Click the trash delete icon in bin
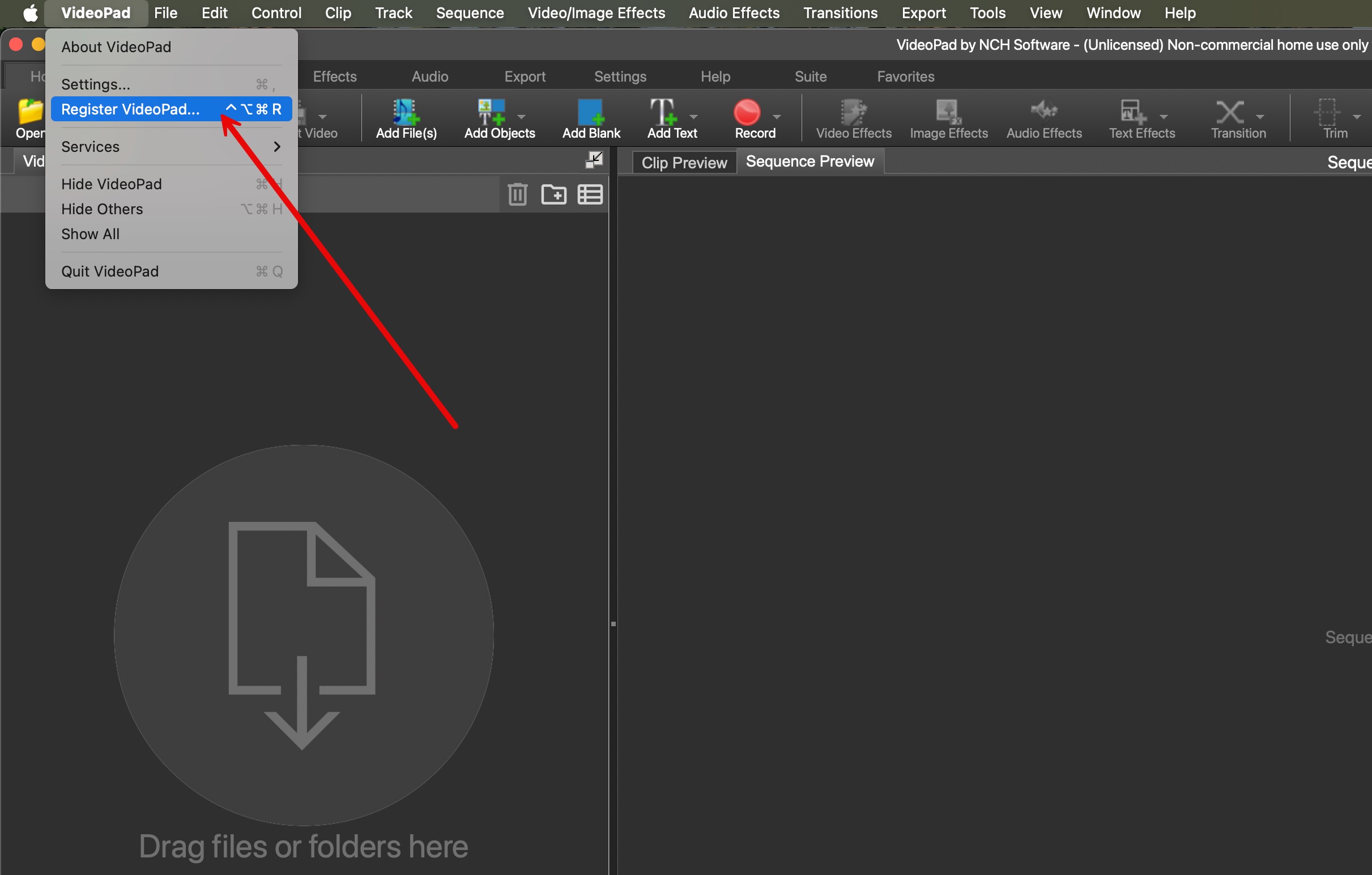 [517, 194]
